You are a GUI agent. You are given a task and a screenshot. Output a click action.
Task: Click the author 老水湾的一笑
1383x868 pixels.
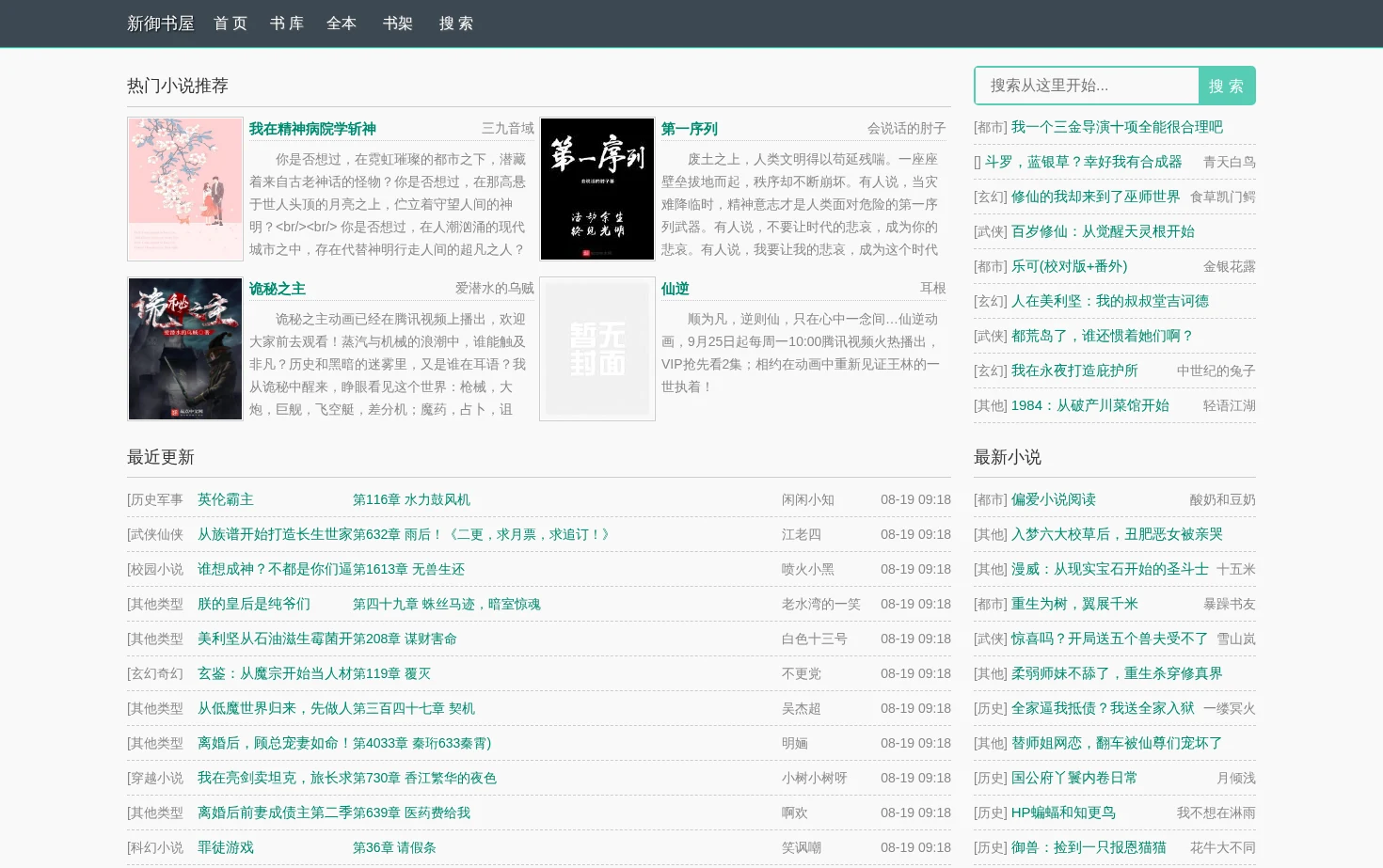(x=821, y=604)
